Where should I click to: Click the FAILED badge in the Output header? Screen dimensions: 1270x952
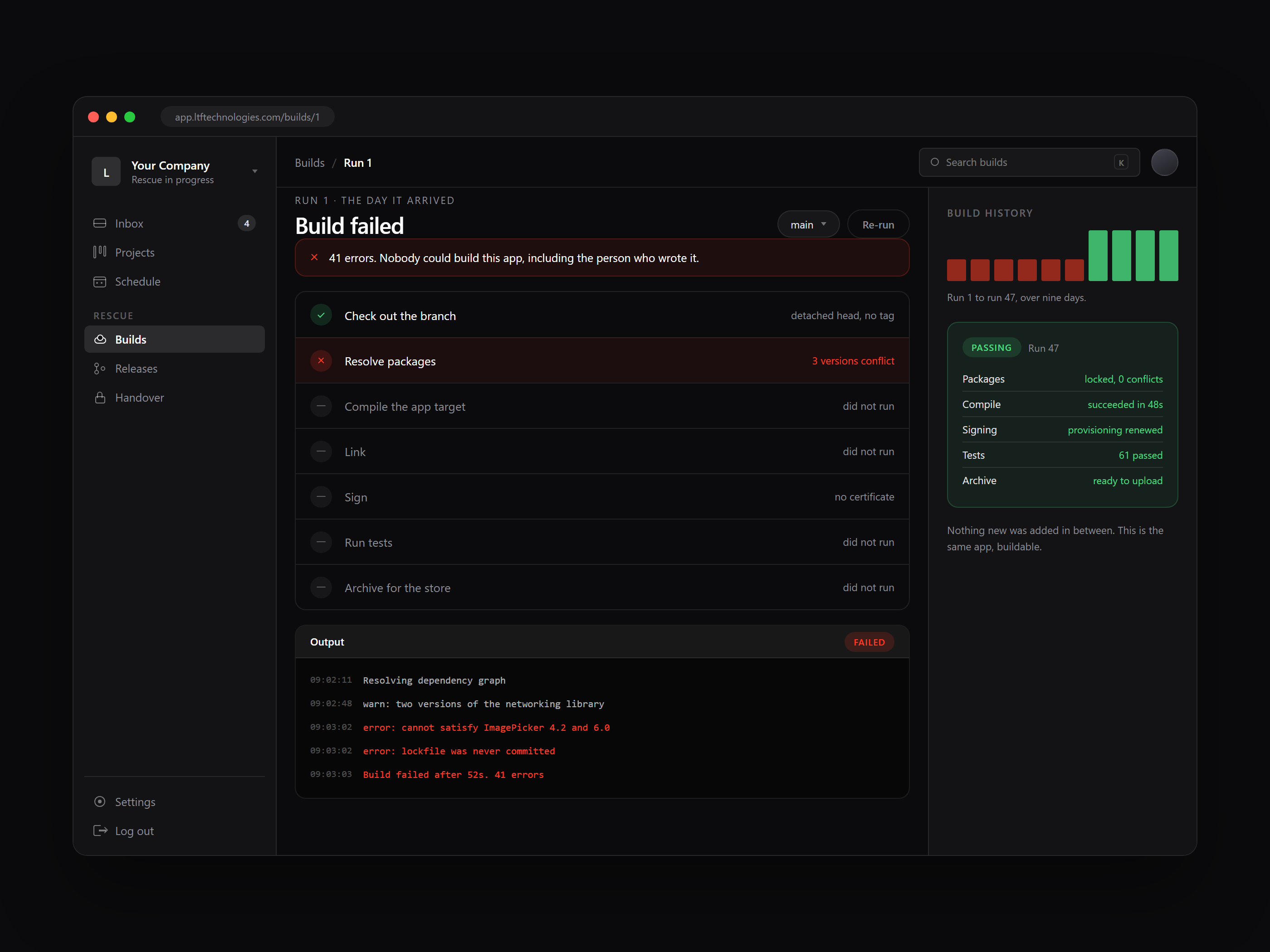click(869, 642)
